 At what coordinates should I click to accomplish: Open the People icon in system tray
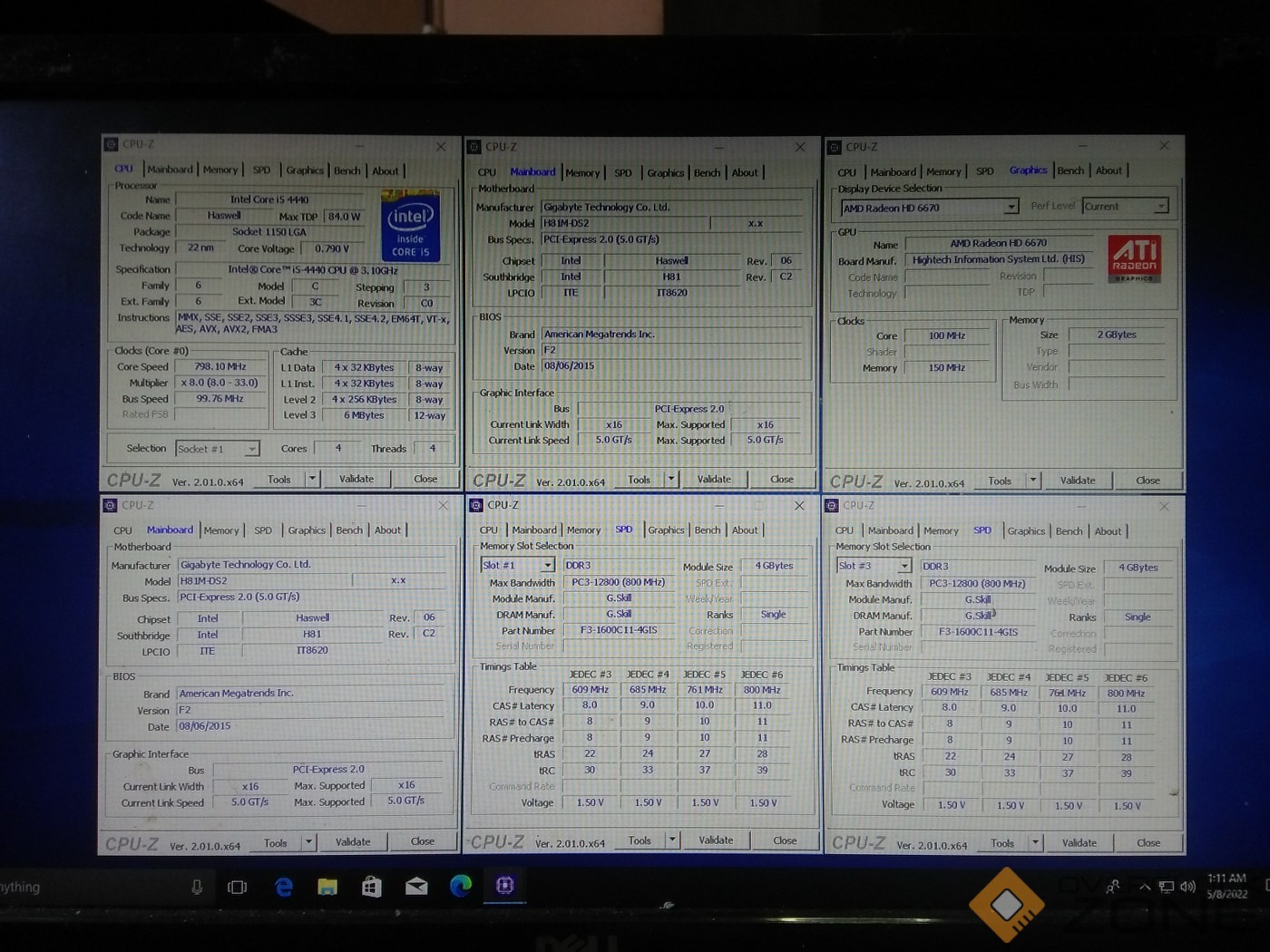1113,887
